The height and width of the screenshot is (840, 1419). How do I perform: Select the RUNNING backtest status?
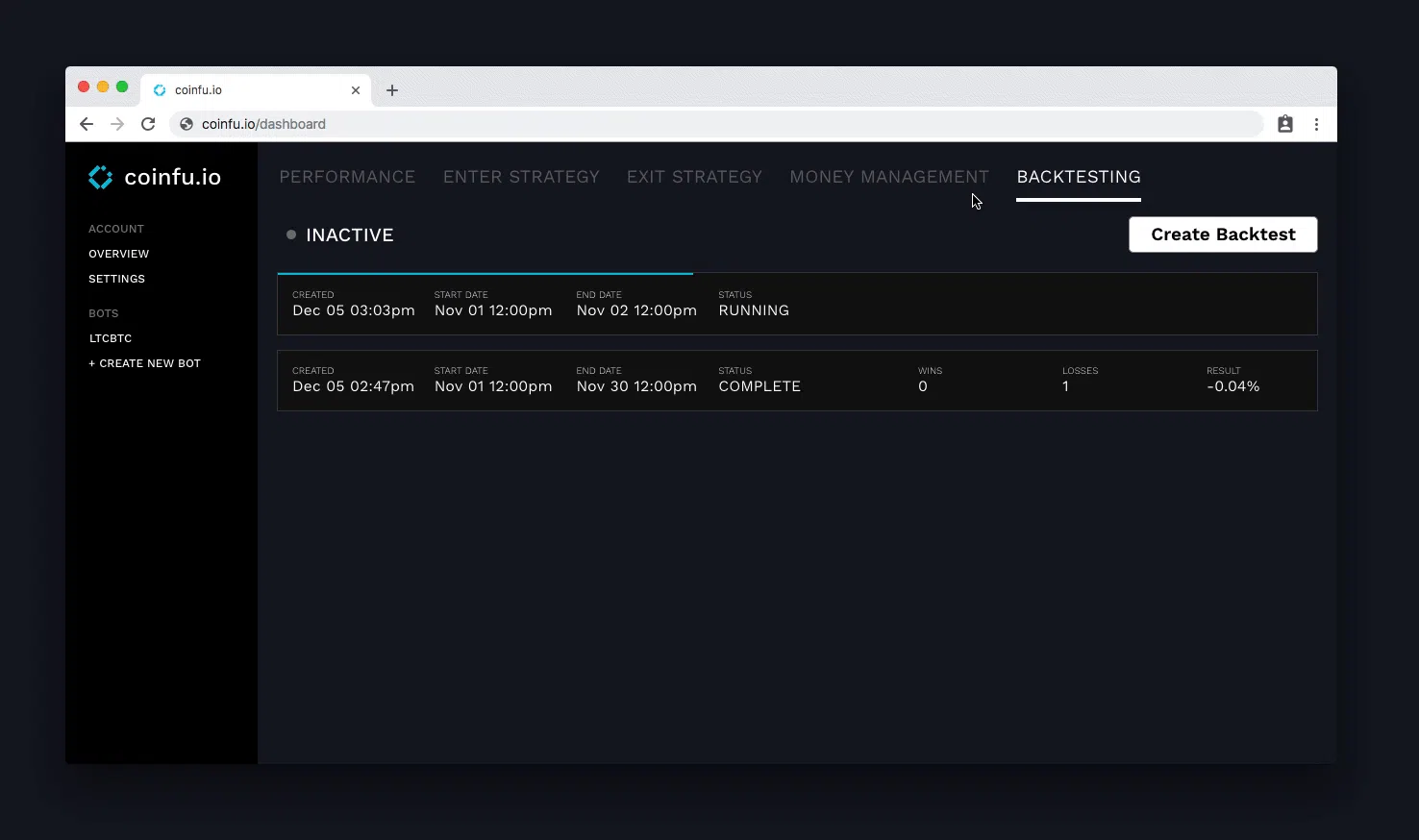(x=754, y=310)
